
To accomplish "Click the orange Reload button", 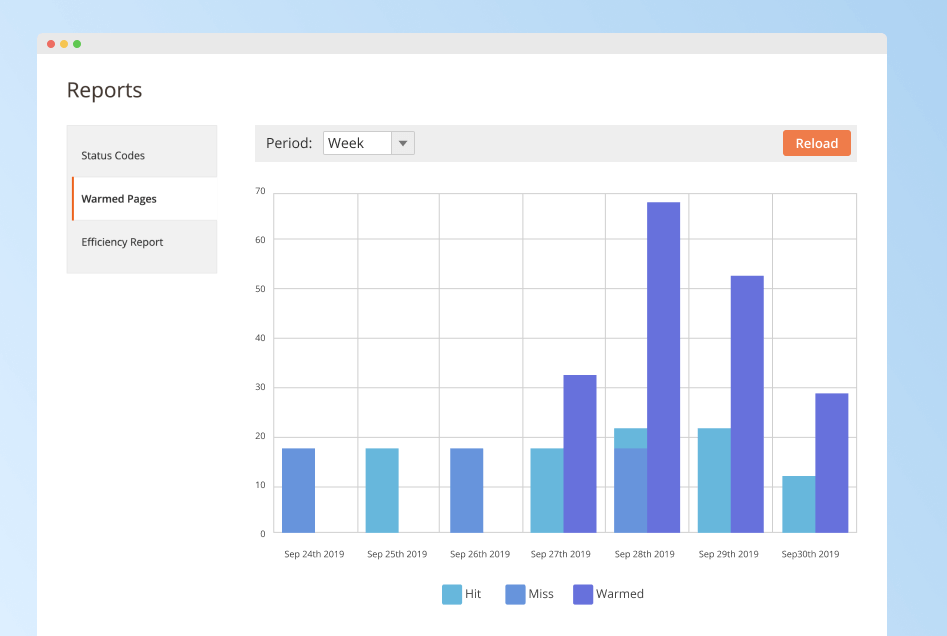I will tap(816, 143).
